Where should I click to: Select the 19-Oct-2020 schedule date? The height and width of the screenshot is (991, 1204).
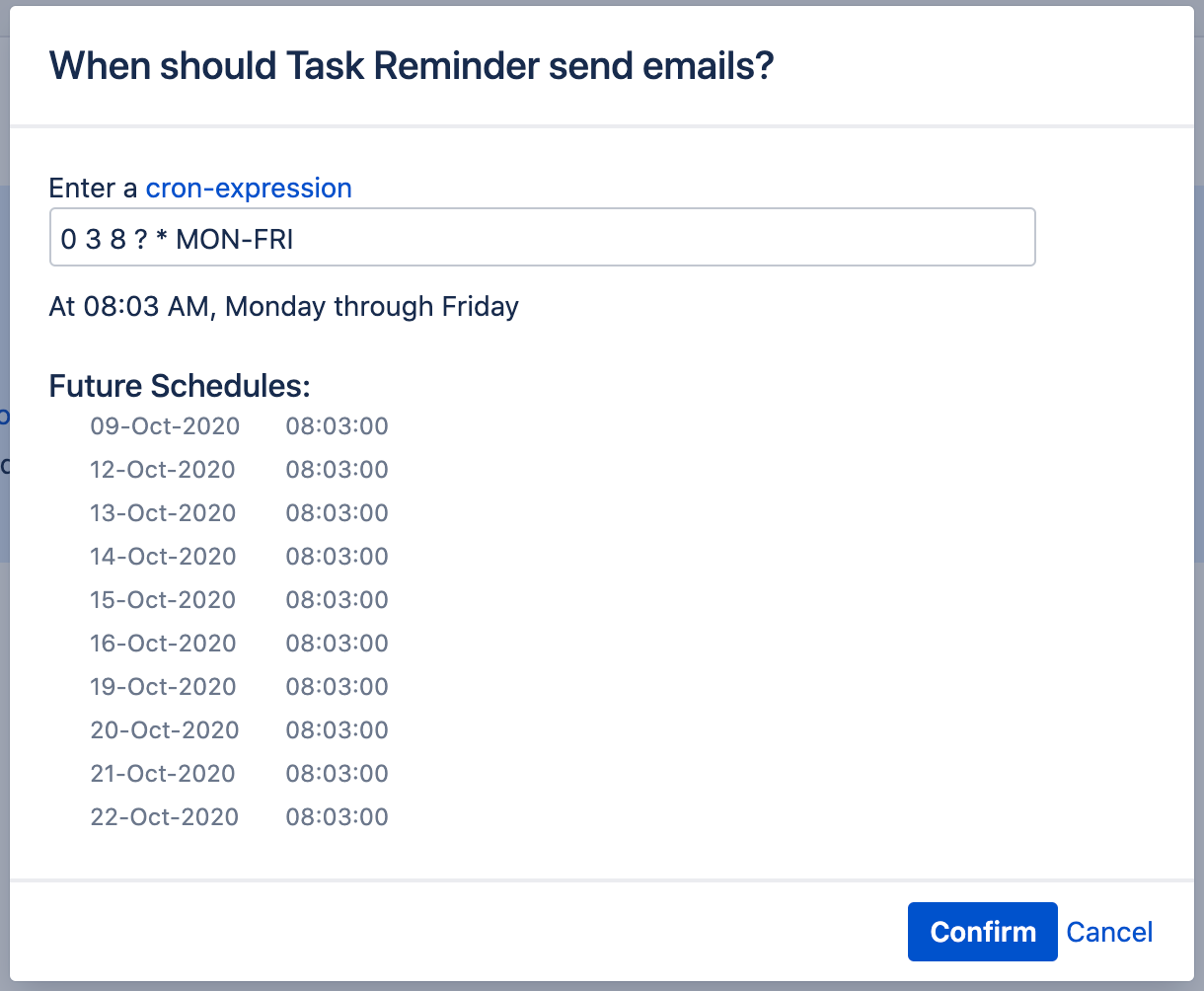pos(163,687)
